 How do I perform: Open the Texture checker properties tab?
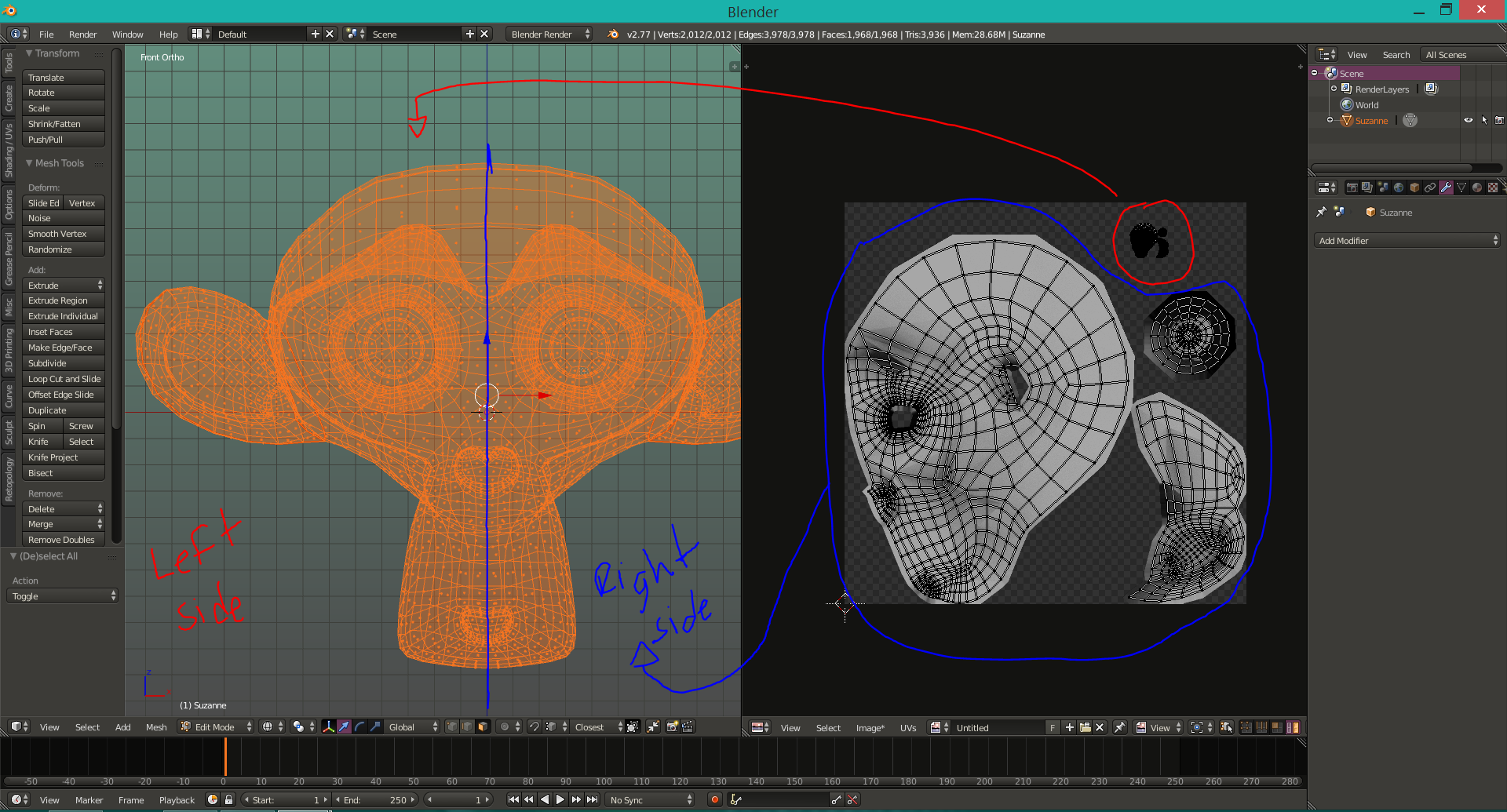pyautogui.click(x=1493, y=188)
